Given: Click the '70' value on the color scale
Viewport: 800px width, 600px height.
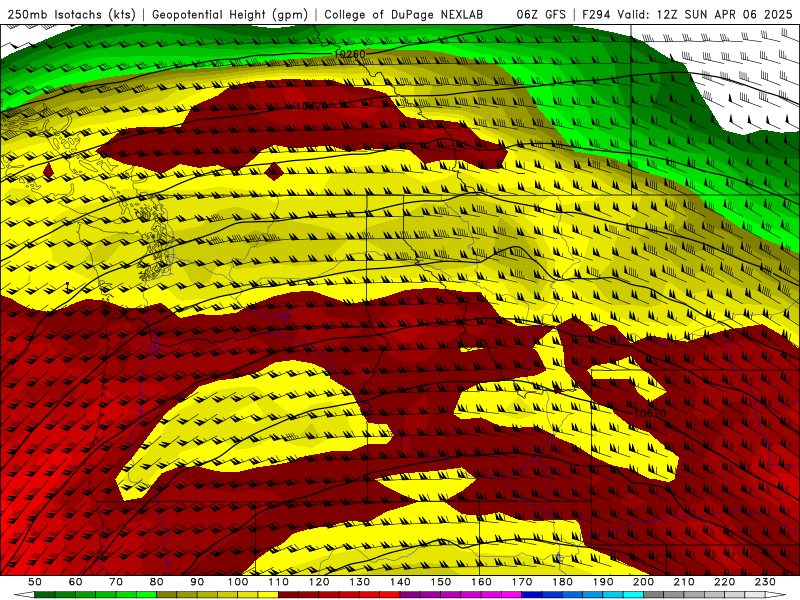Looking at the screenshot, I should pos(116,582).
